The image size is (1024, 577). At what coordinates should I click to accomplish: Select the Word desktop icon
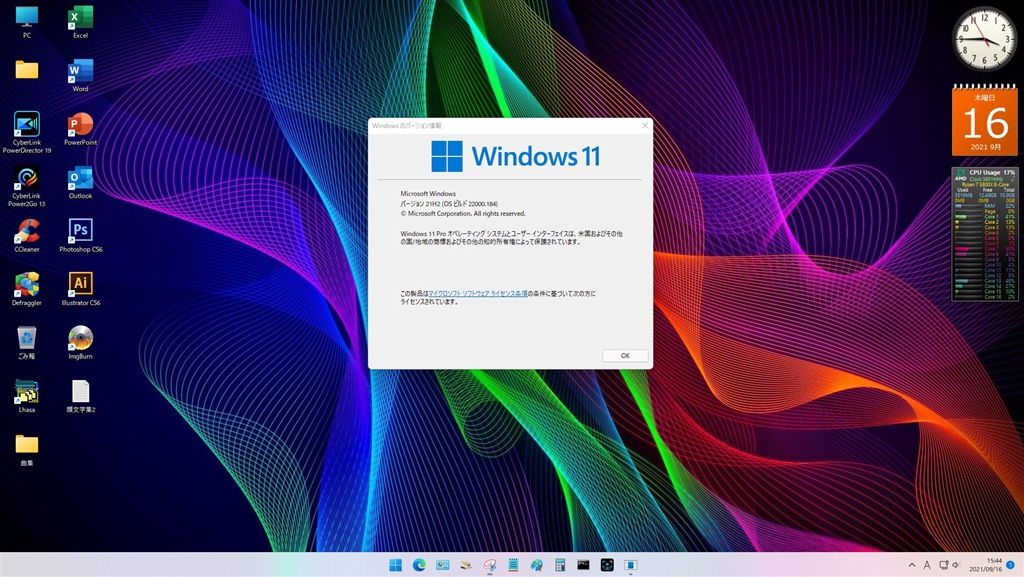pyautogui.click(x=80, y=72)
